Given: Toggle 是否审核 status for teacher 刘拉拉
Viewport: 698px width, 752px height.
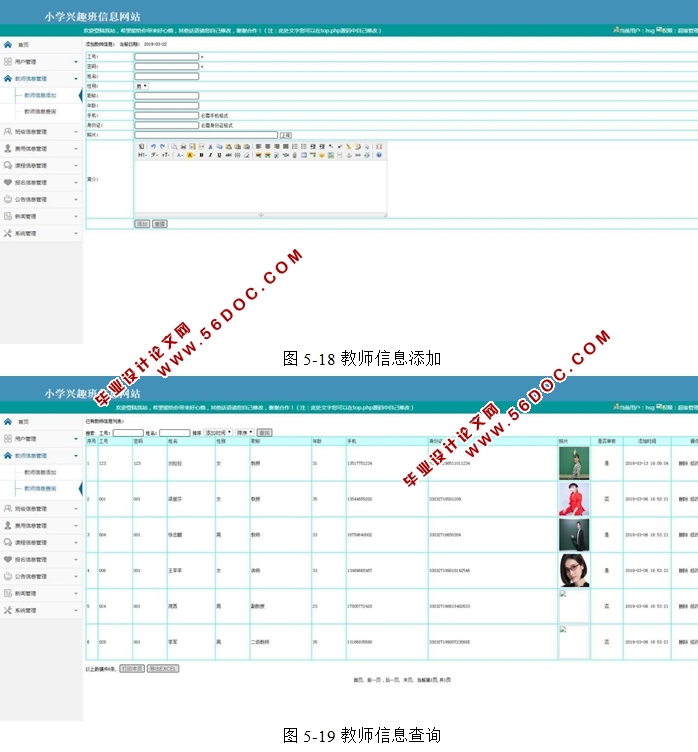Looking at the screenshot, I should pyautogui.click(x=607, y=463).
